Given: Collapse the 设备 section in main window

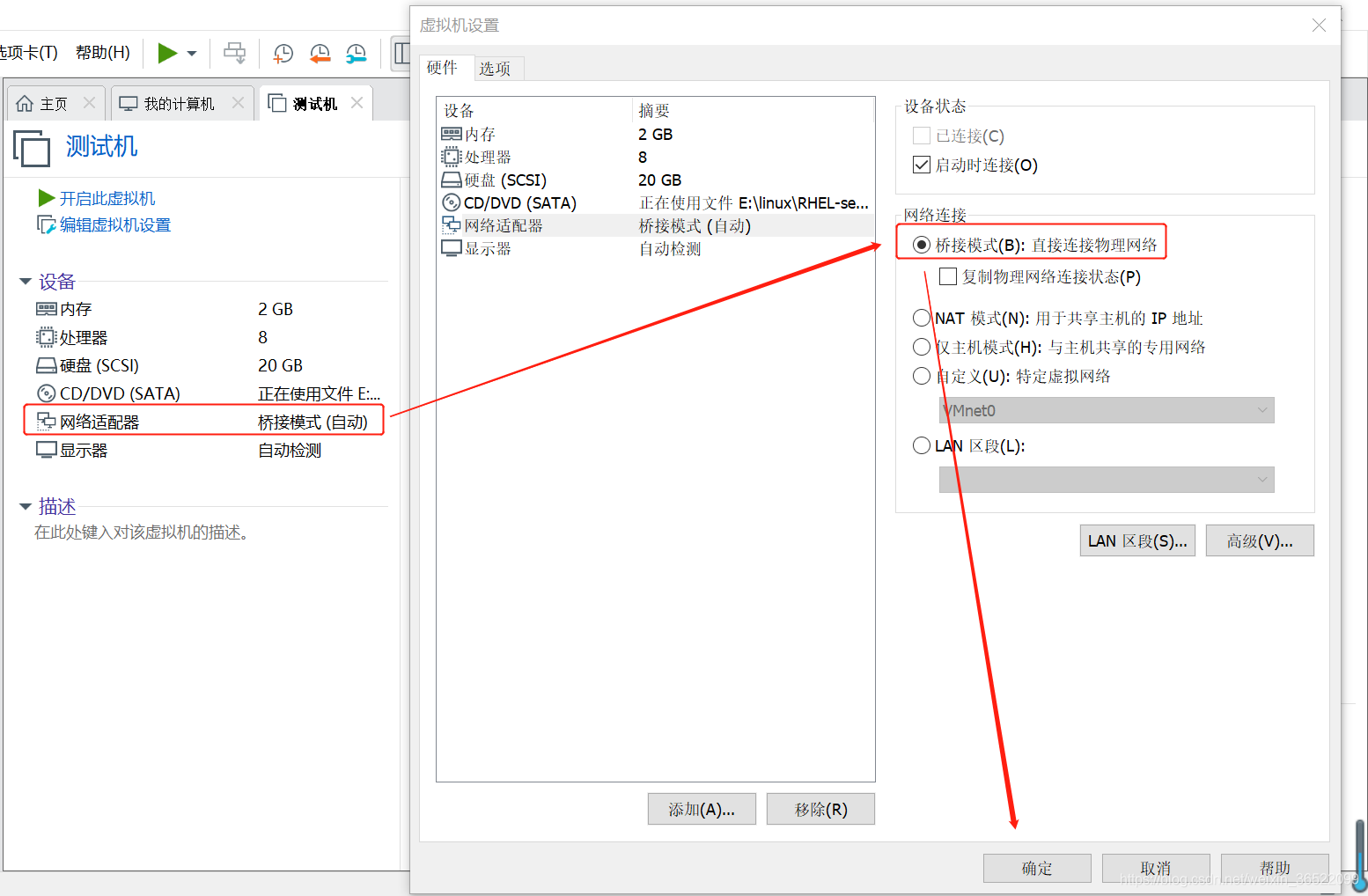Looking at the screenshot, I should tap(26, 282).
